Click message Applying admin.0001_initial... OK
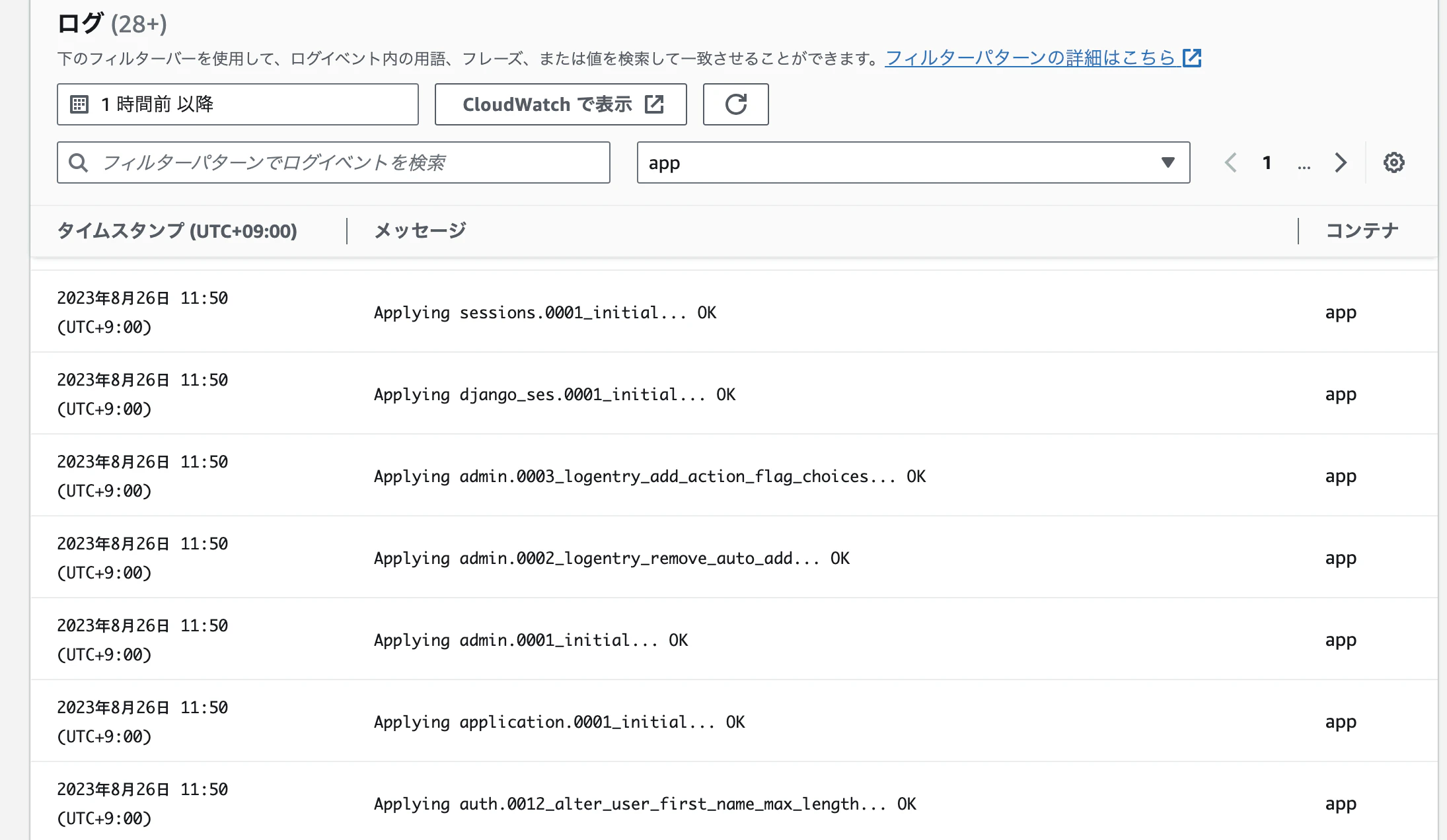 531,640
